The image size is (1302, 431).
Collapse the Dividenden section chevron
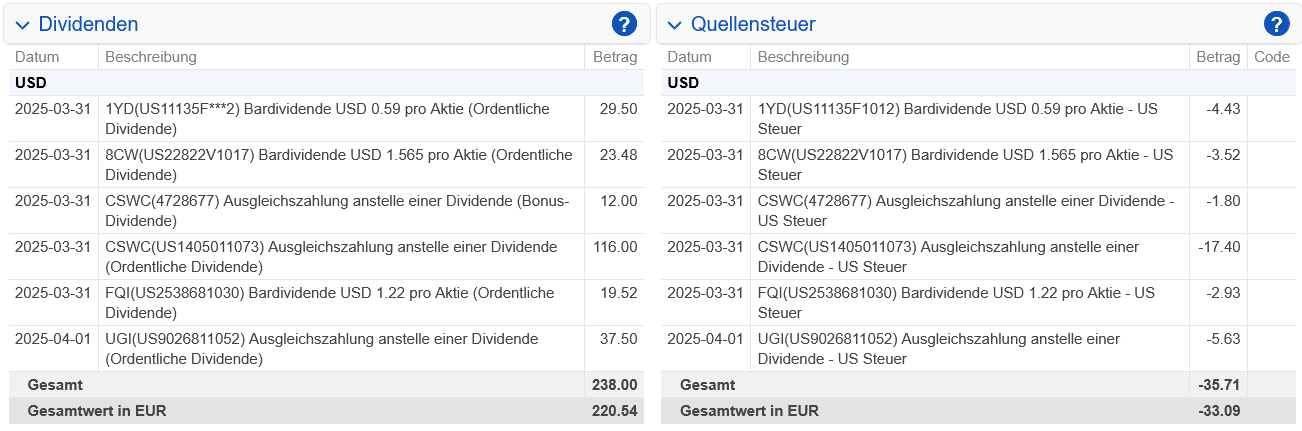coord(23,25)
